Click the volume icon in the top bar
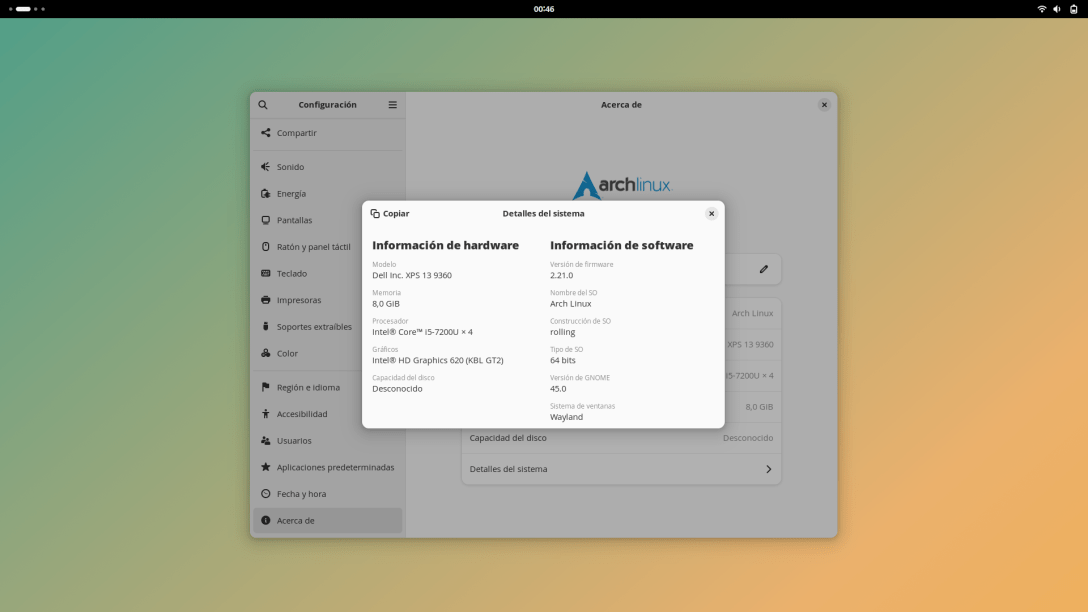 coord(1057,9)
